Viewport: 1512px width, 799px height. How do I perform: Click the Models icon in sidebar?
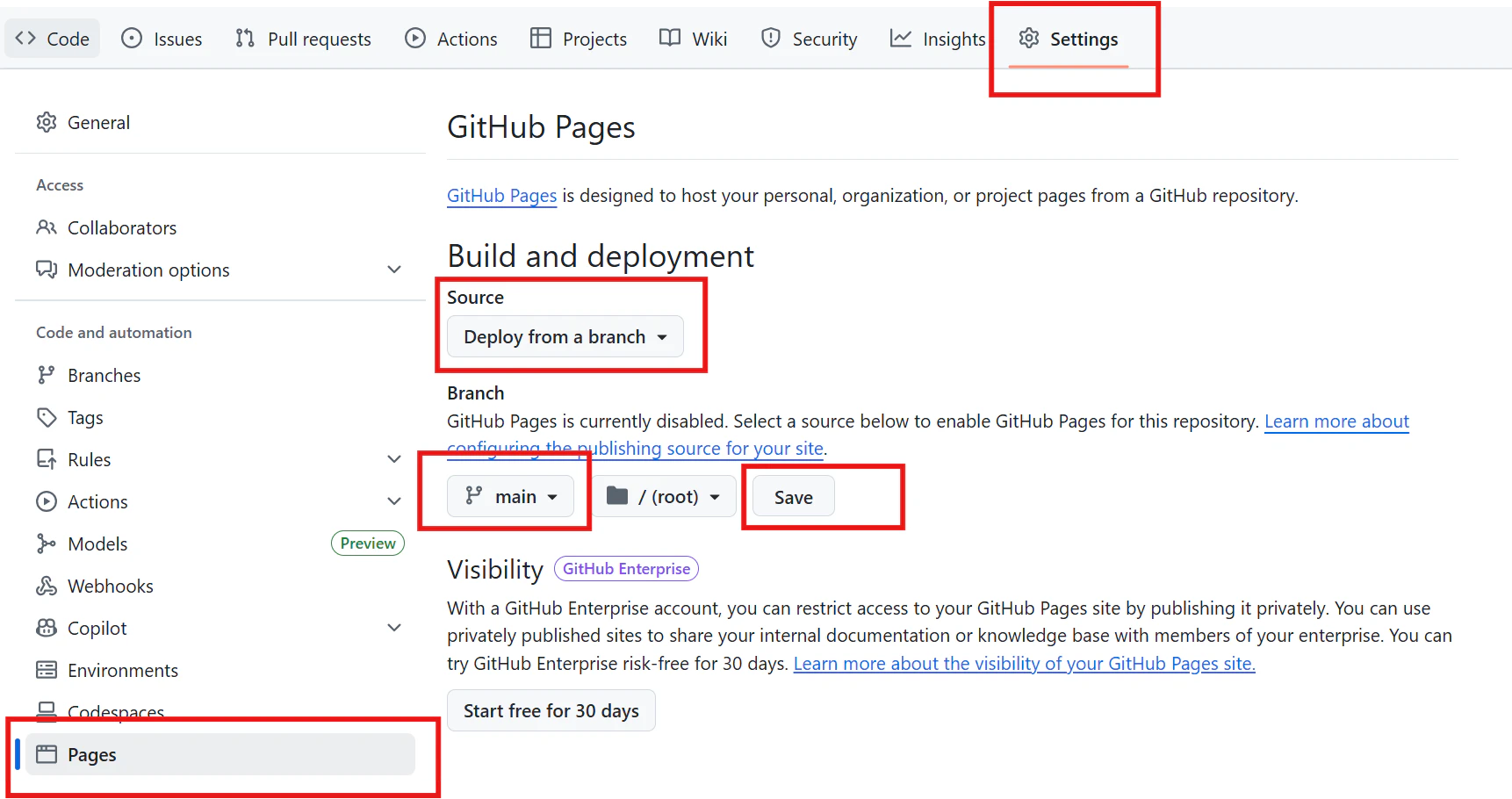(x=47, y=544)
